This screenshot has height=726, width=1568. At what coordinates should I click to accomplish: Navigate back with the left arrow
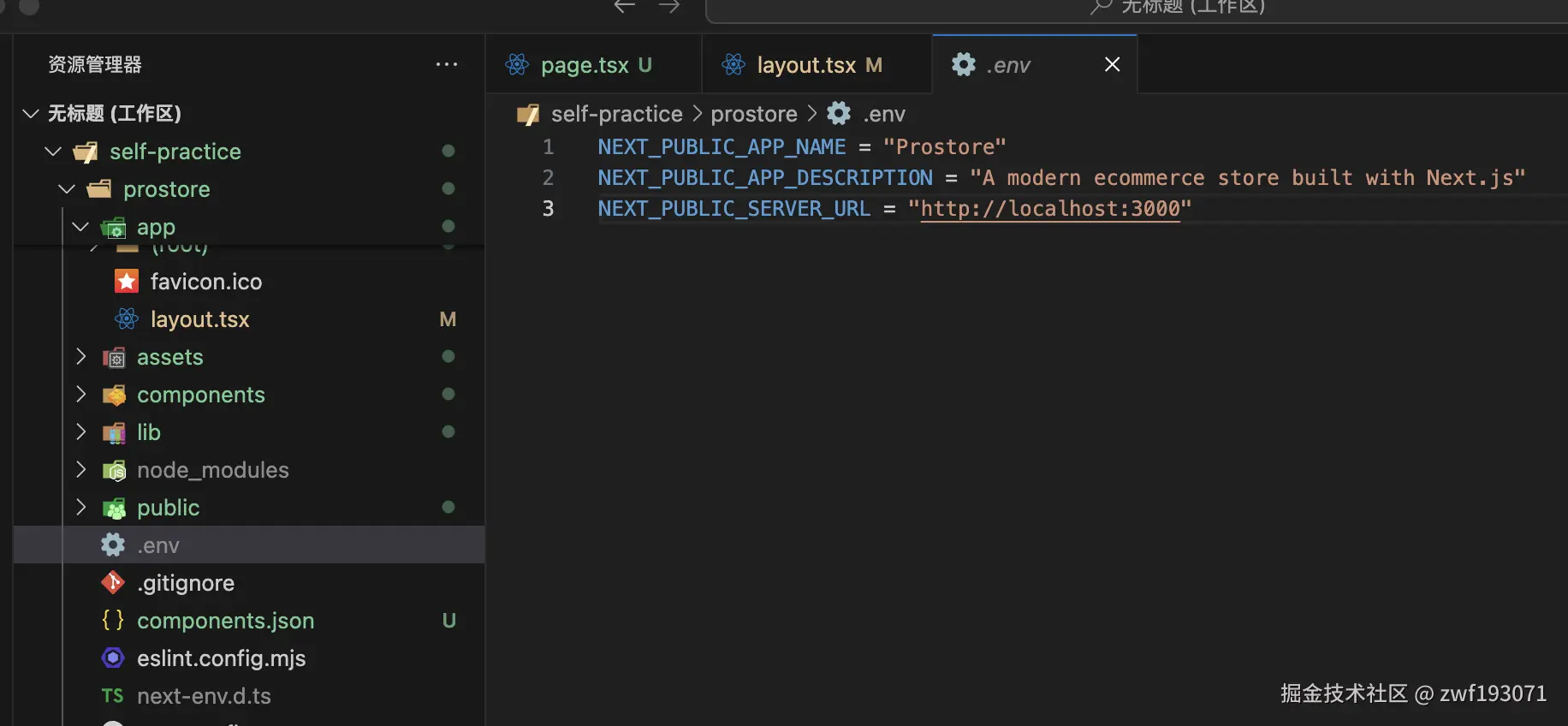tap(625, 6)
